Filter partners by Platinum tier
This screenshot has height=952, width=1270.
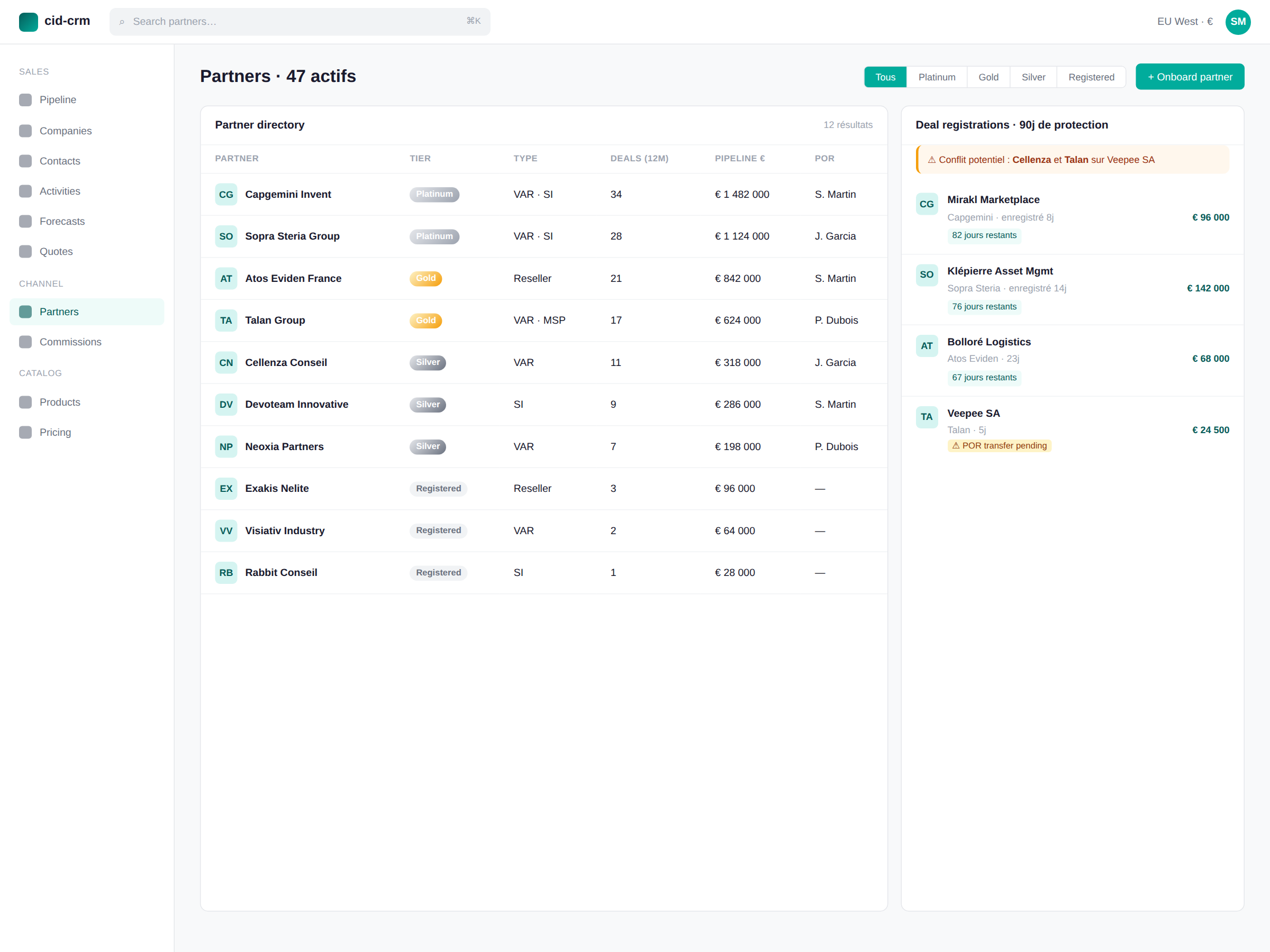937,77
